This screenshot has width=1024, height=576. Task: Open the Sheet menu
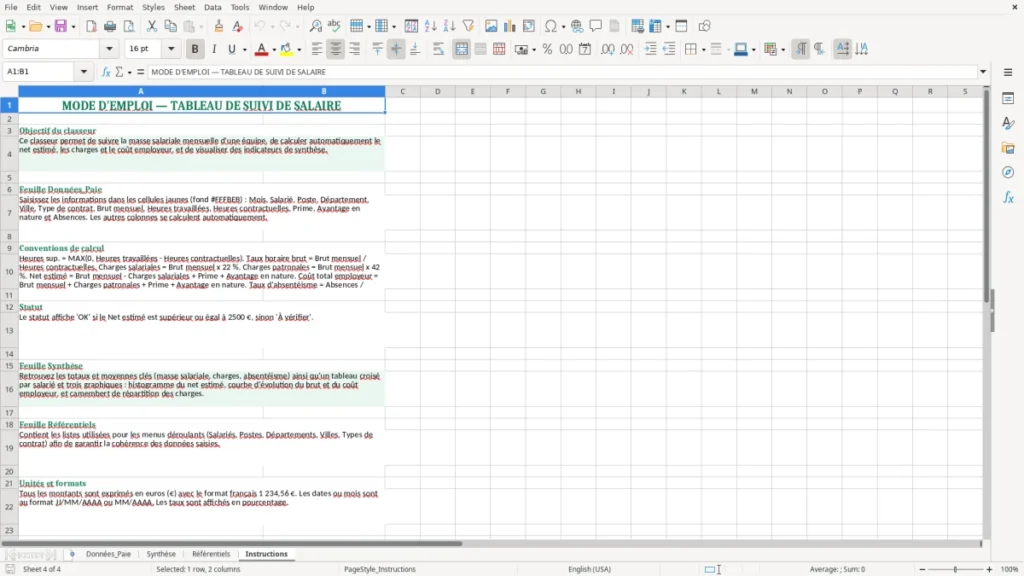184,7
